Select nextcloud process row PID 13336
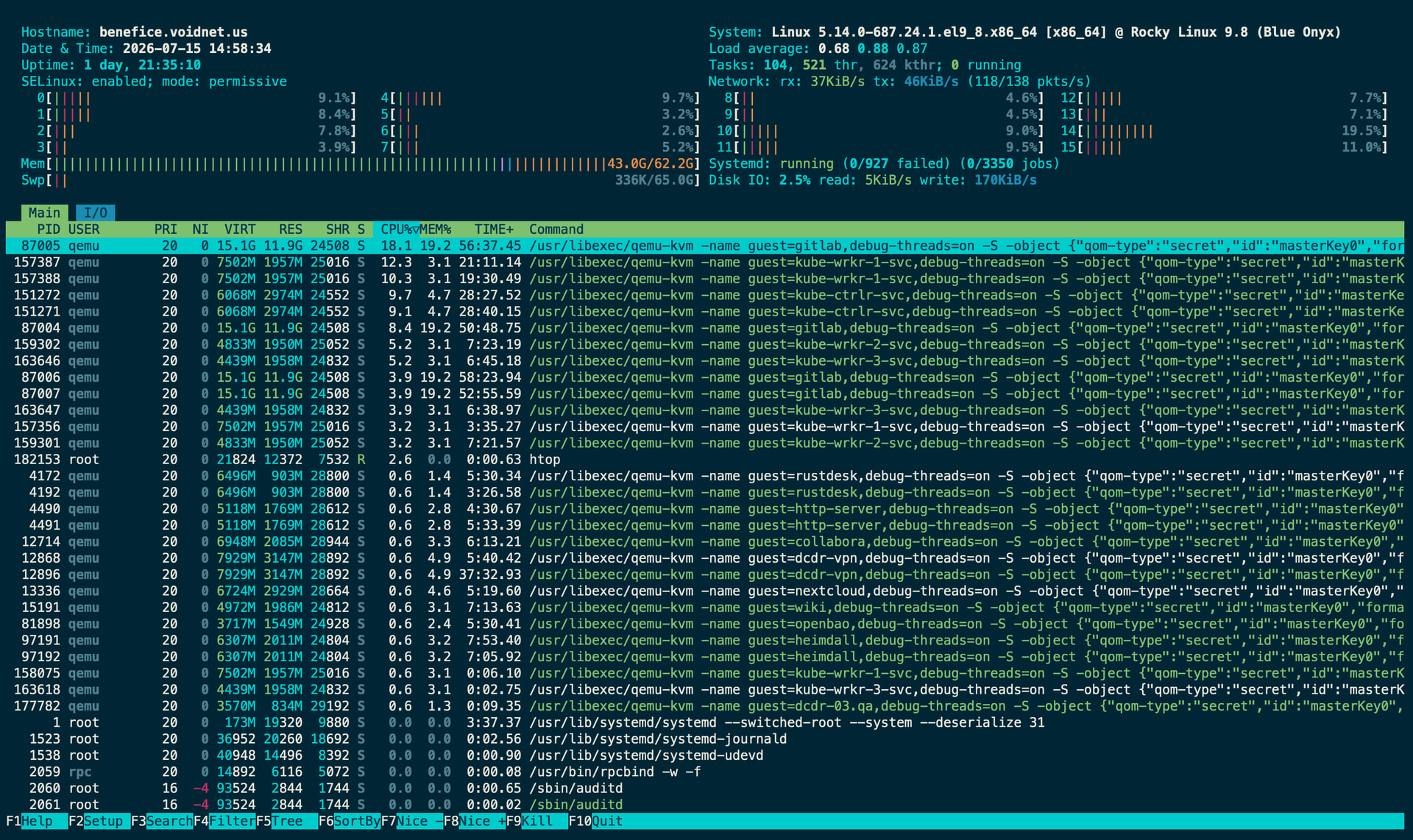This screenshot has width=1413, height=840. pyautogui.click(x=705, y=591)
